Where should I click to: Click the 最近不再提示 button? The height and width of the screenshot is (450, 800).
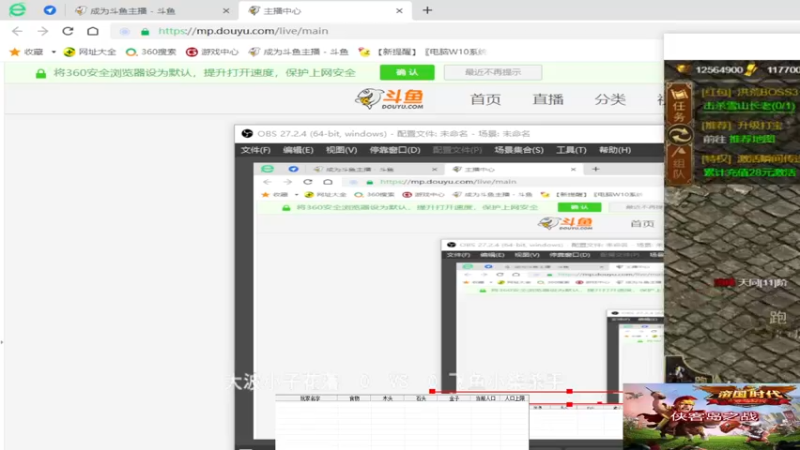(x=493, y=72)
